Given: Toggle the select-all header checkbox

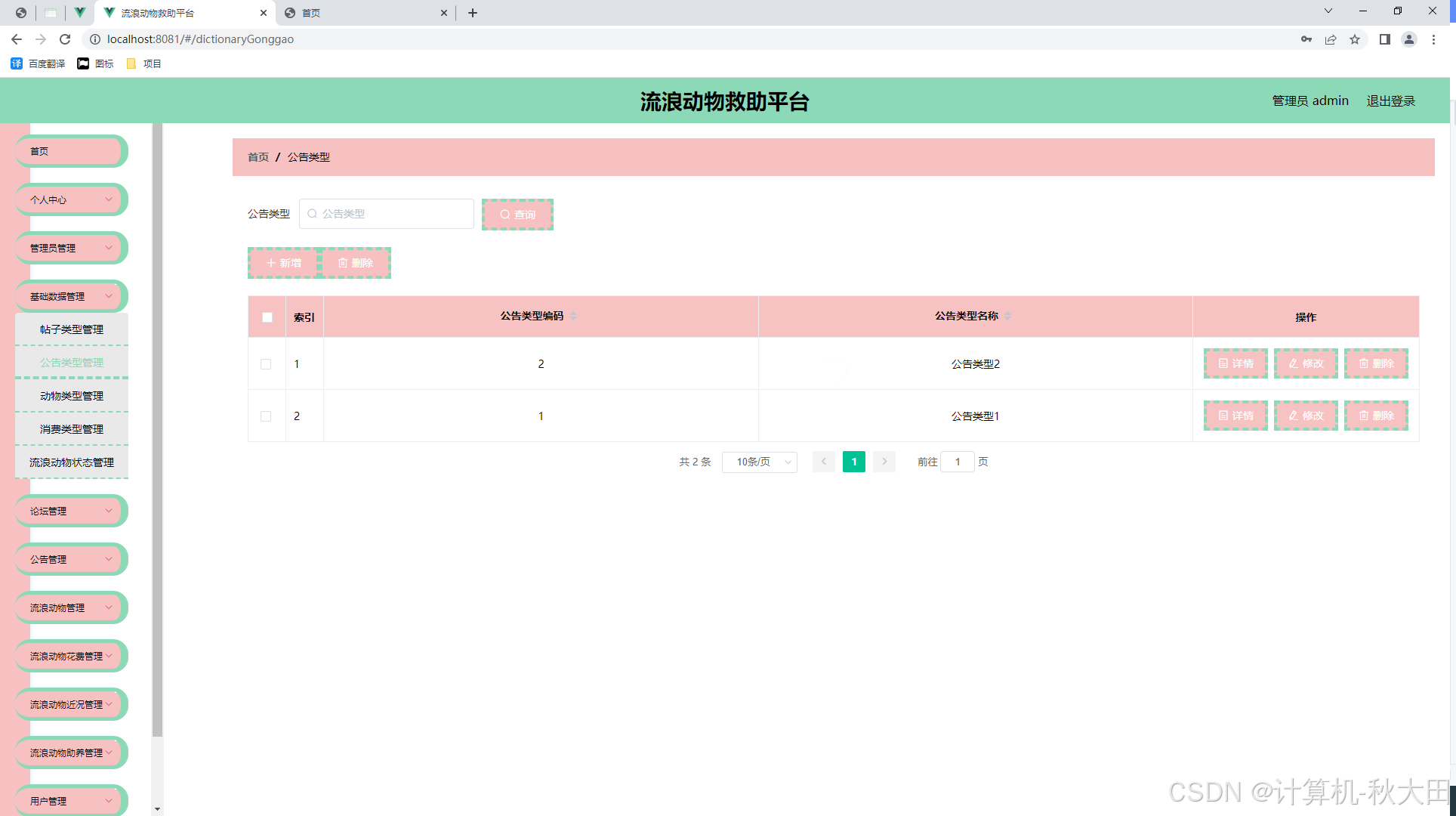Looking at the screenshot, I should click(267, 317).
